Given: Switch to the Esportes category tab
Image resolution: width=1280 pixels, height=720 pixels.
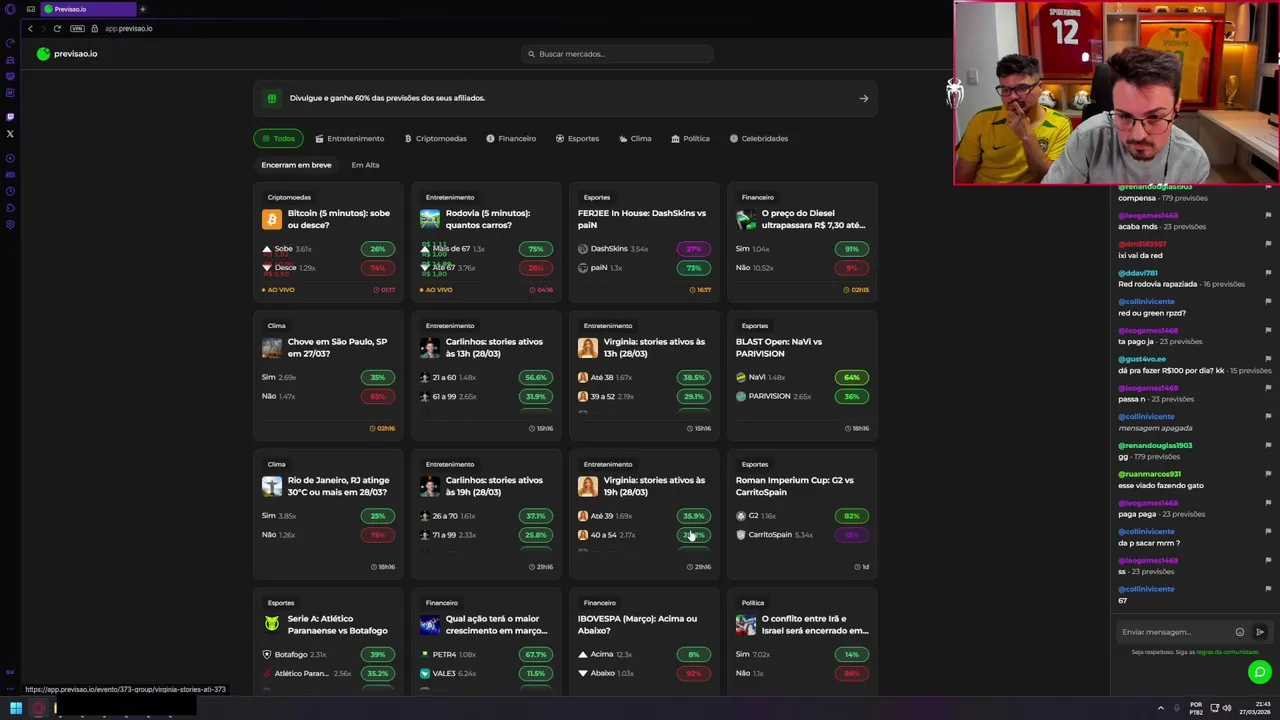Looking at the screenshot, I should coord(577,138).
